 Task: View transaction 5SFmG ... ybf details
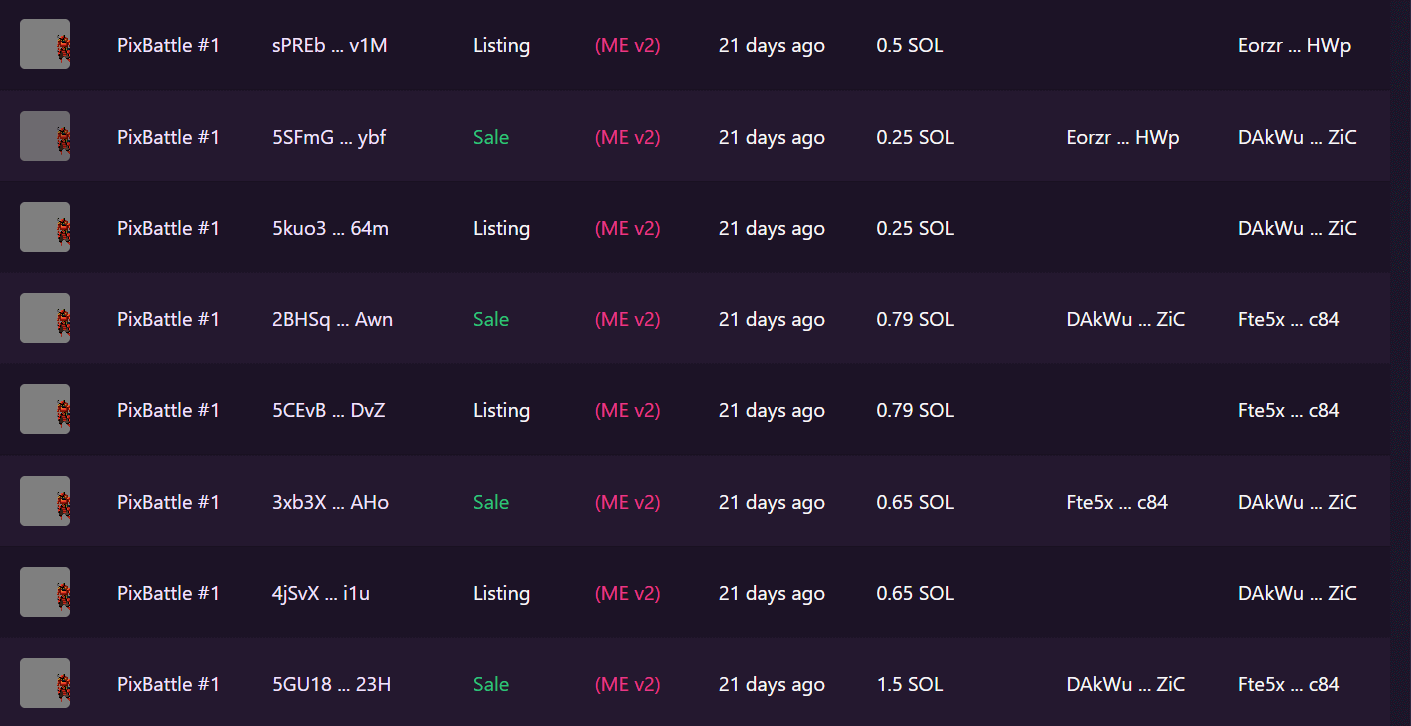329,137
